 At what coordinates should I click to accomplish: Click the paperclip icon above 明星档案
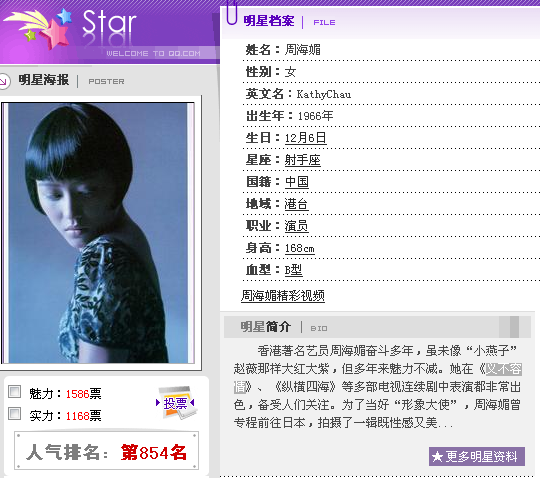232,12
